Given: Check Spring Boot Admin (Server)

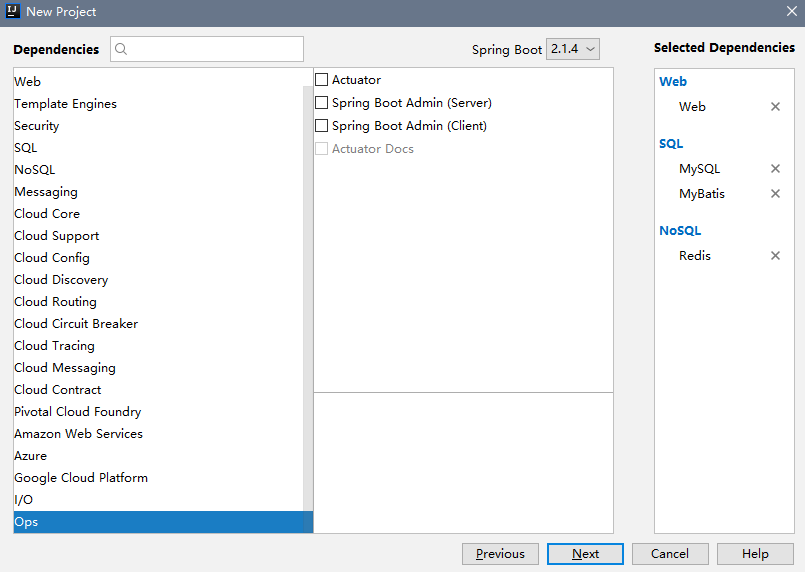Looking at the screenshot, I should pos(321,103).
